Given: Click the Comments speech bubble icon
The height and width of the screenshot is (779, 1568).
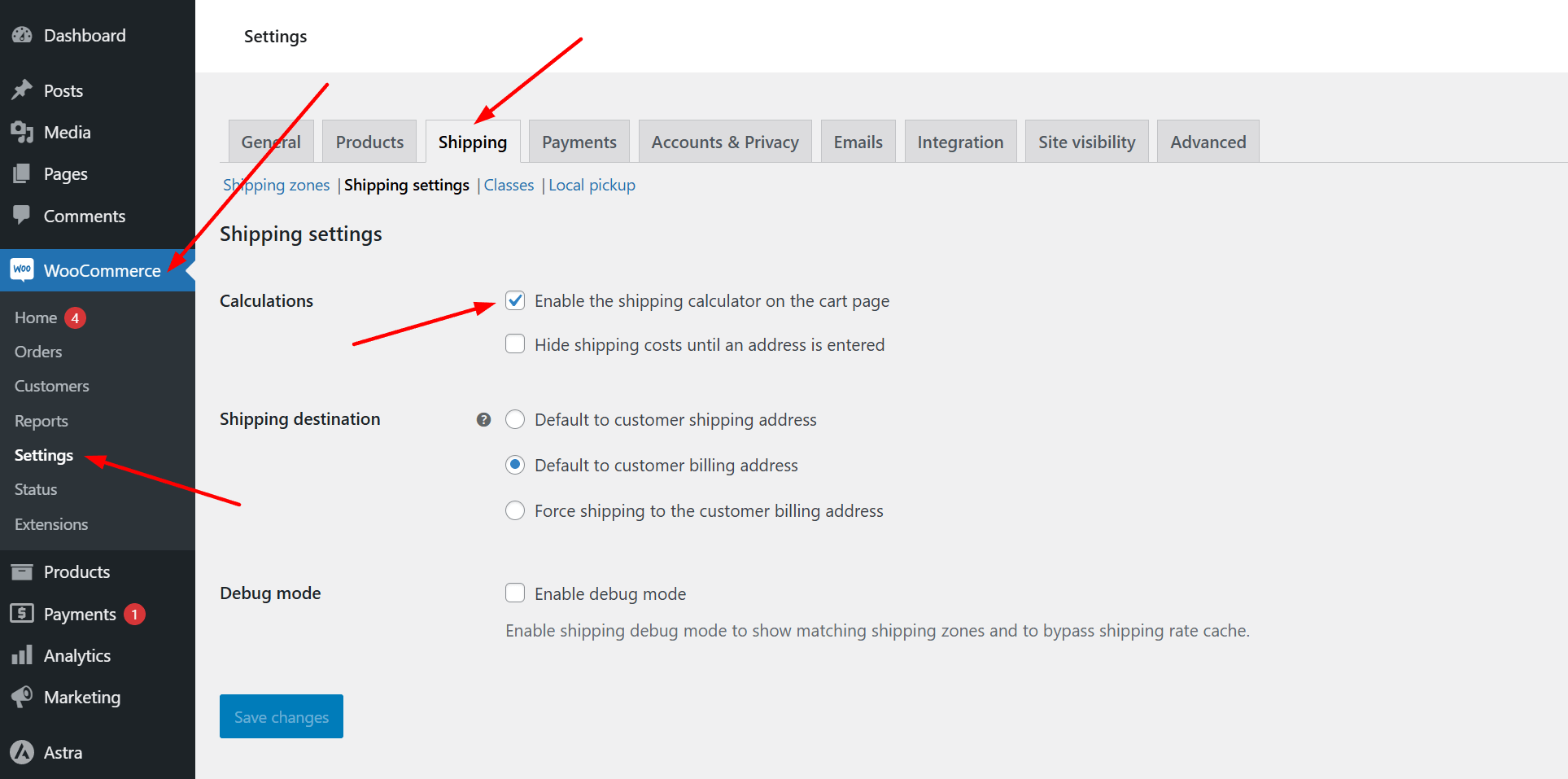Looking at the screenshot, I should pos(22,216).
